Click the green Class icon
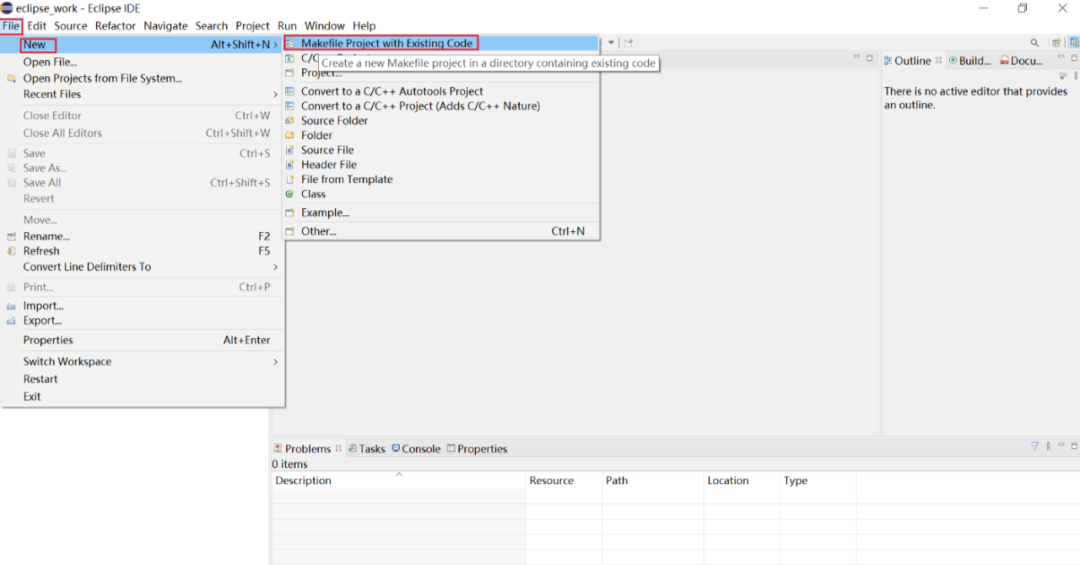The width and height of the screenshot is (1080, 565). pos(290,194)
